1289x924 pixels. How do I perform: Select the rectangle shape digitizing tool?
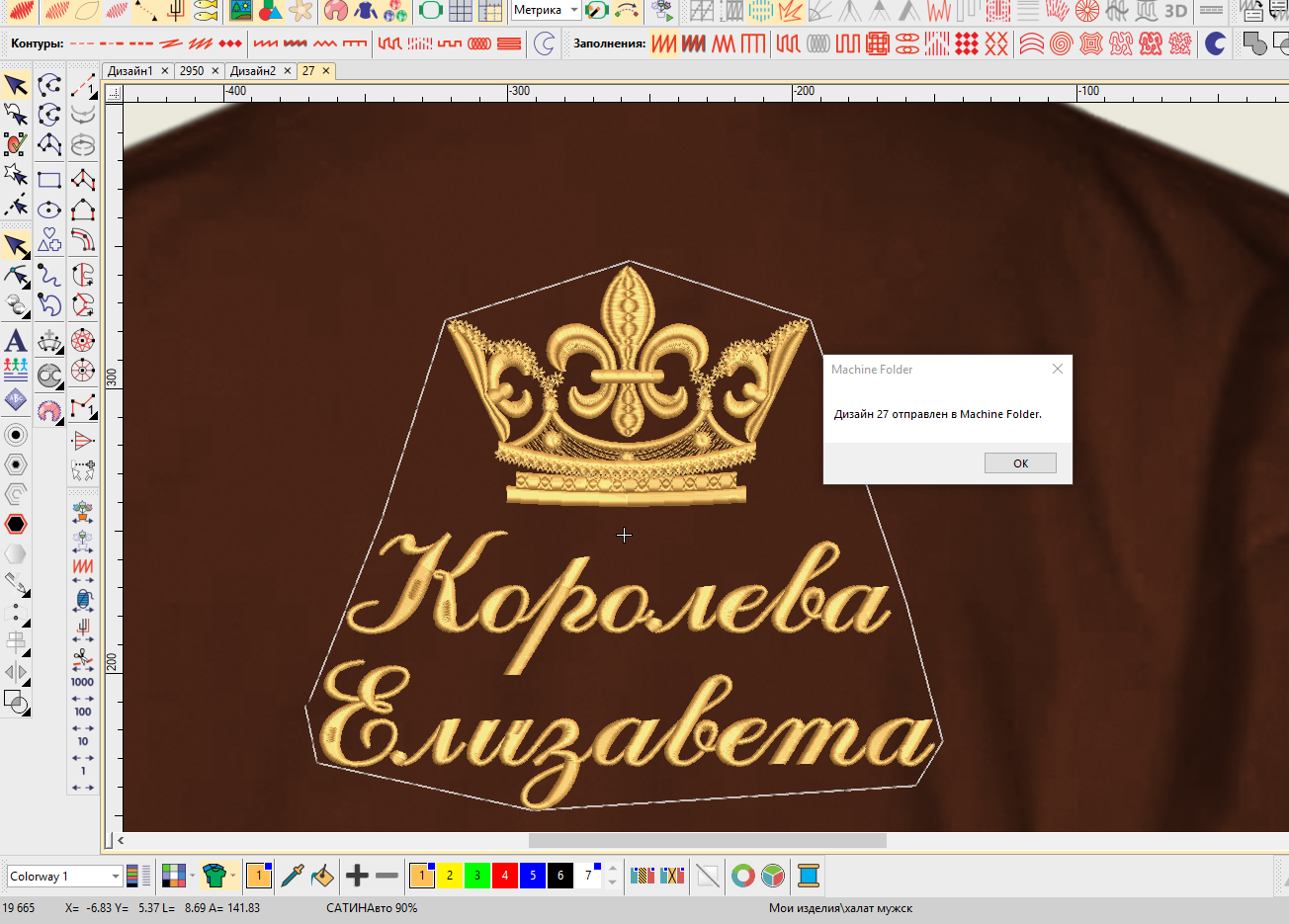49,180
